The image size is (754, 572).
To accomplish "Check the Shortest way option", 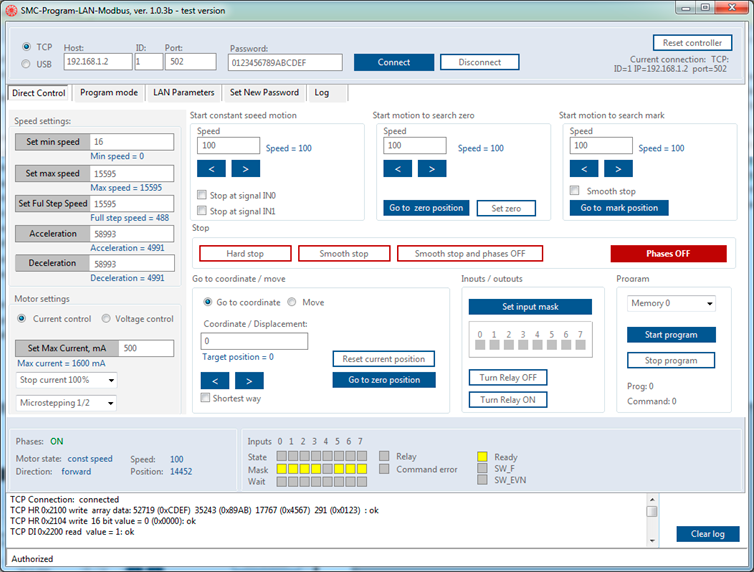I will click(206, 398).
